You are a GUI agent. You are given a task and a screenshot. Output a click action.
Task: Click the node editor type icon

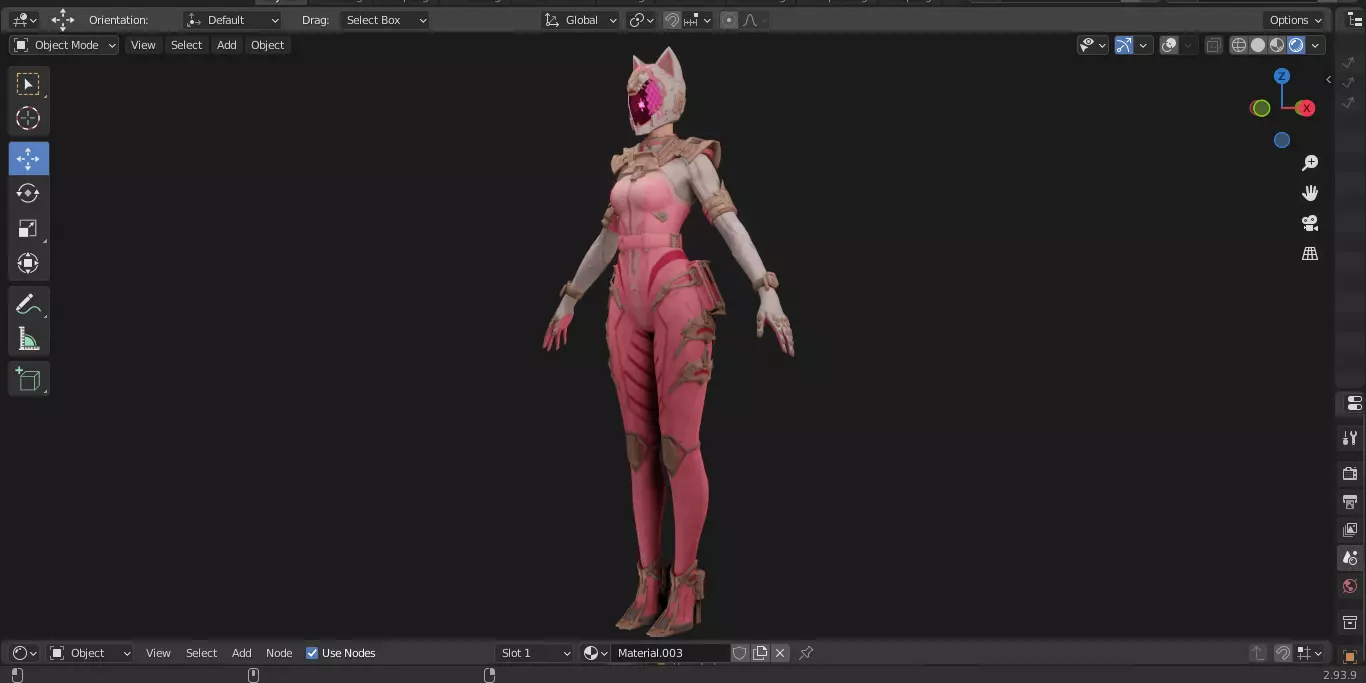24,653
